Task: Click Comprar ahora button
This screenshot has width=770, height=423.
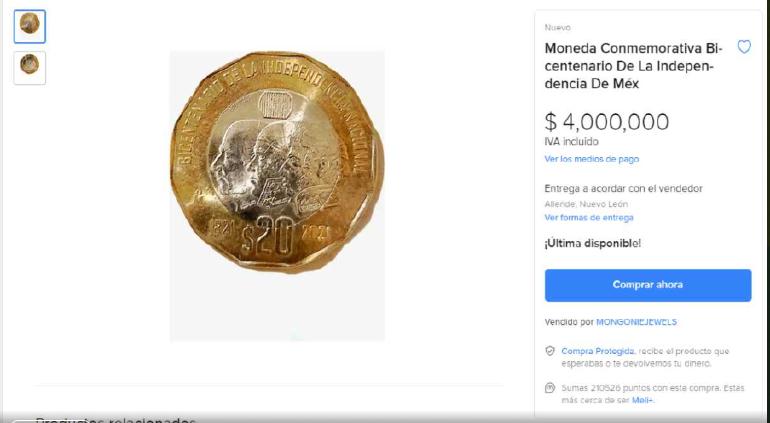Action: (x=648, y=285)
